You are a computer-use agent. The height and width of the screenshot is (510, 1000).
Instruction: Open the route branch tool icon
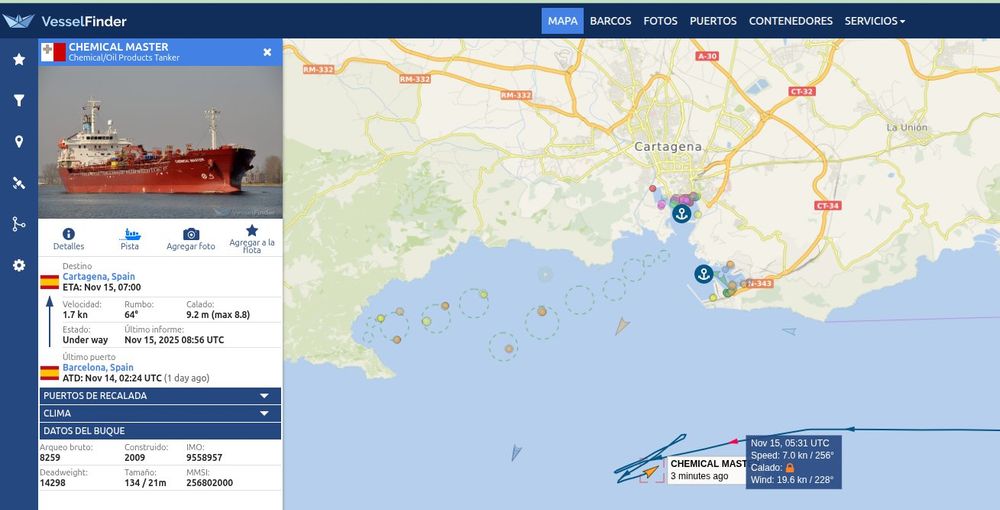tap(19, 224)
